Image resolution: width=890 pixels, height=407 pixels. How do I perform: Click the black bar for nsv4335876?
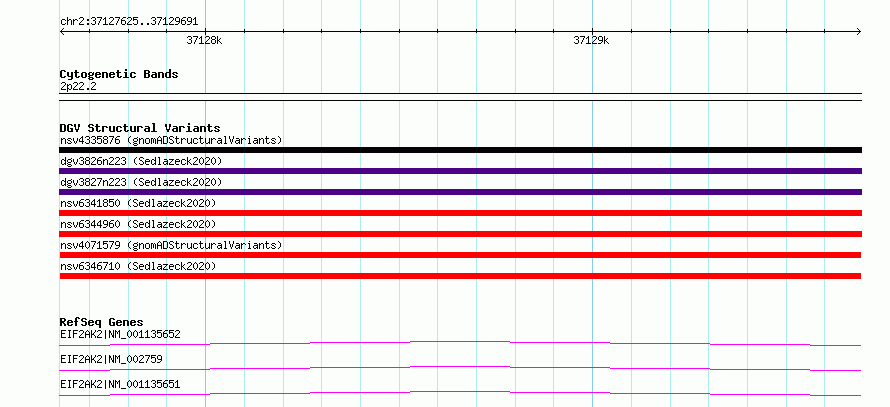click(460, 150)
